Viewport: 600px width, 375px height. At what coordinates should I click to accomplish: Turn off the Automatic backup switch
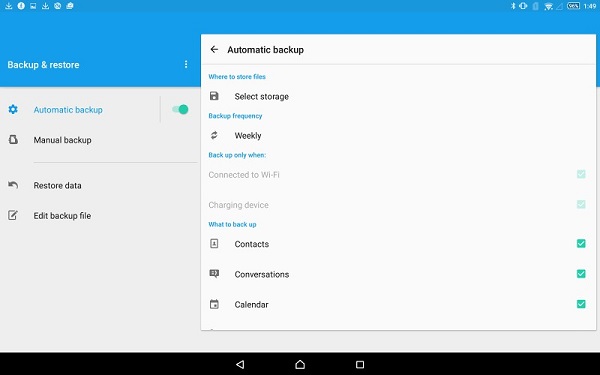tap(180, 109)
